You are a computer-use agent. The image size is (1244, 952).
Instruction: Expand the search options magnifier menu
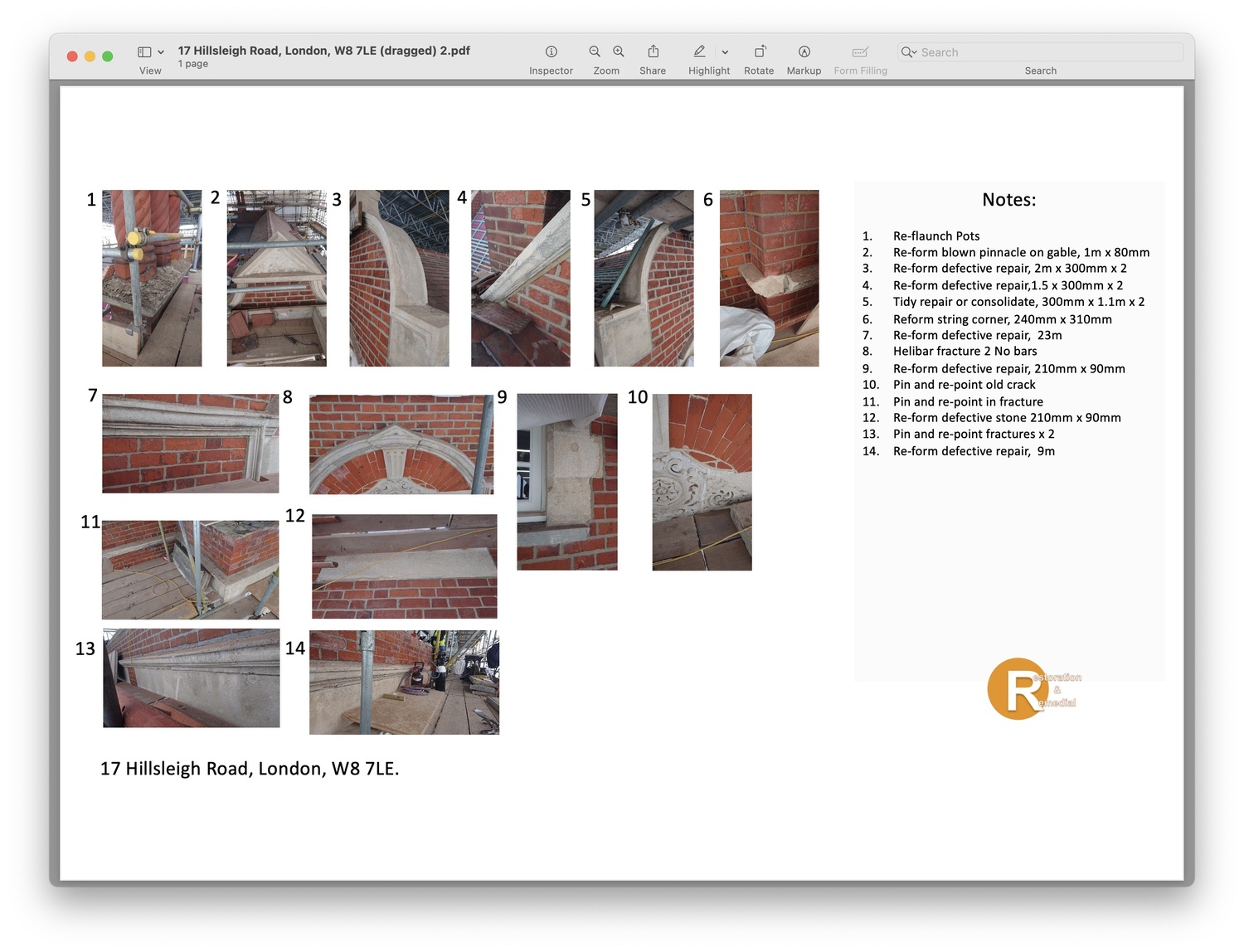[908, 52]
